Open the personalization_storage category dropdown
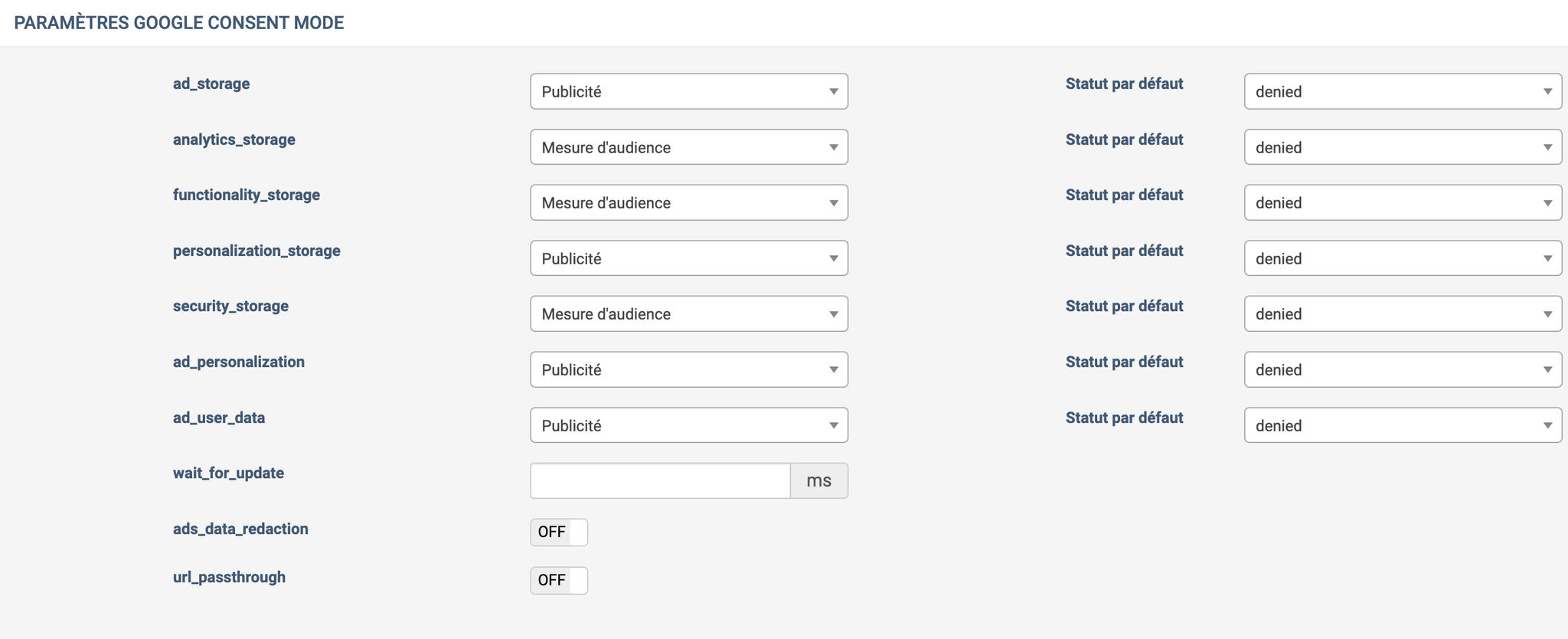 (689, 258)
